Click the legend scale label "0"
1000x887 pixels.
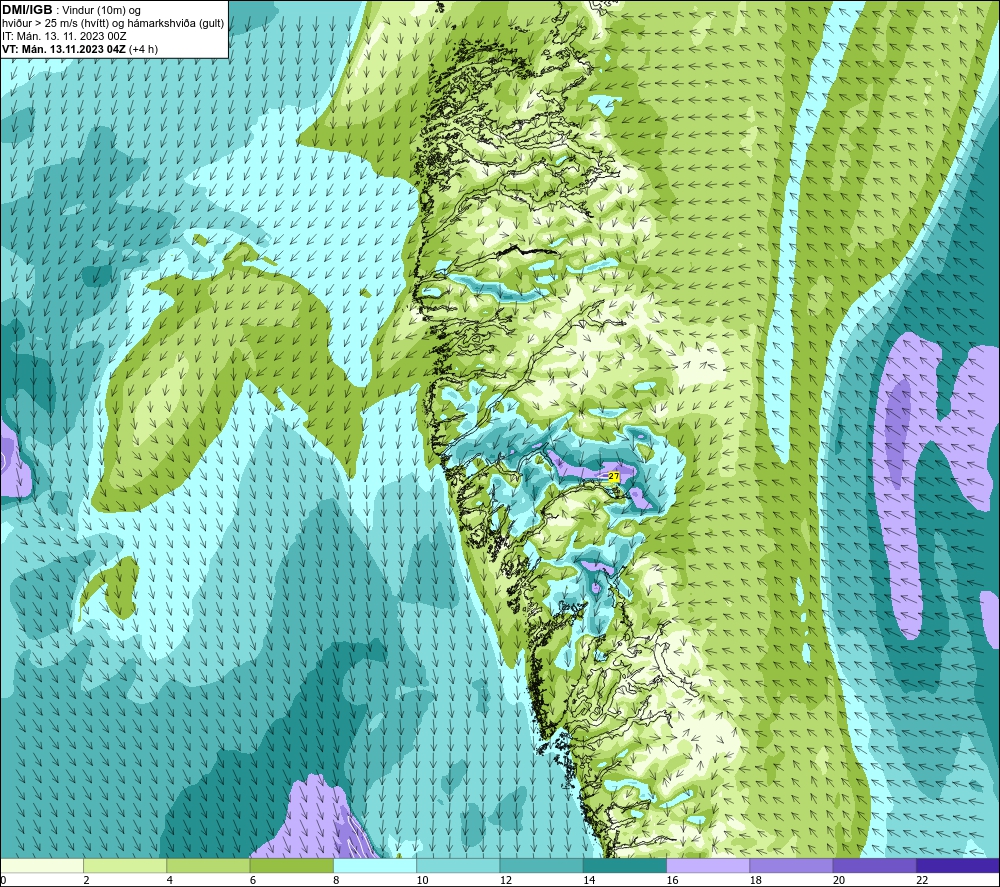coord(3,881)
